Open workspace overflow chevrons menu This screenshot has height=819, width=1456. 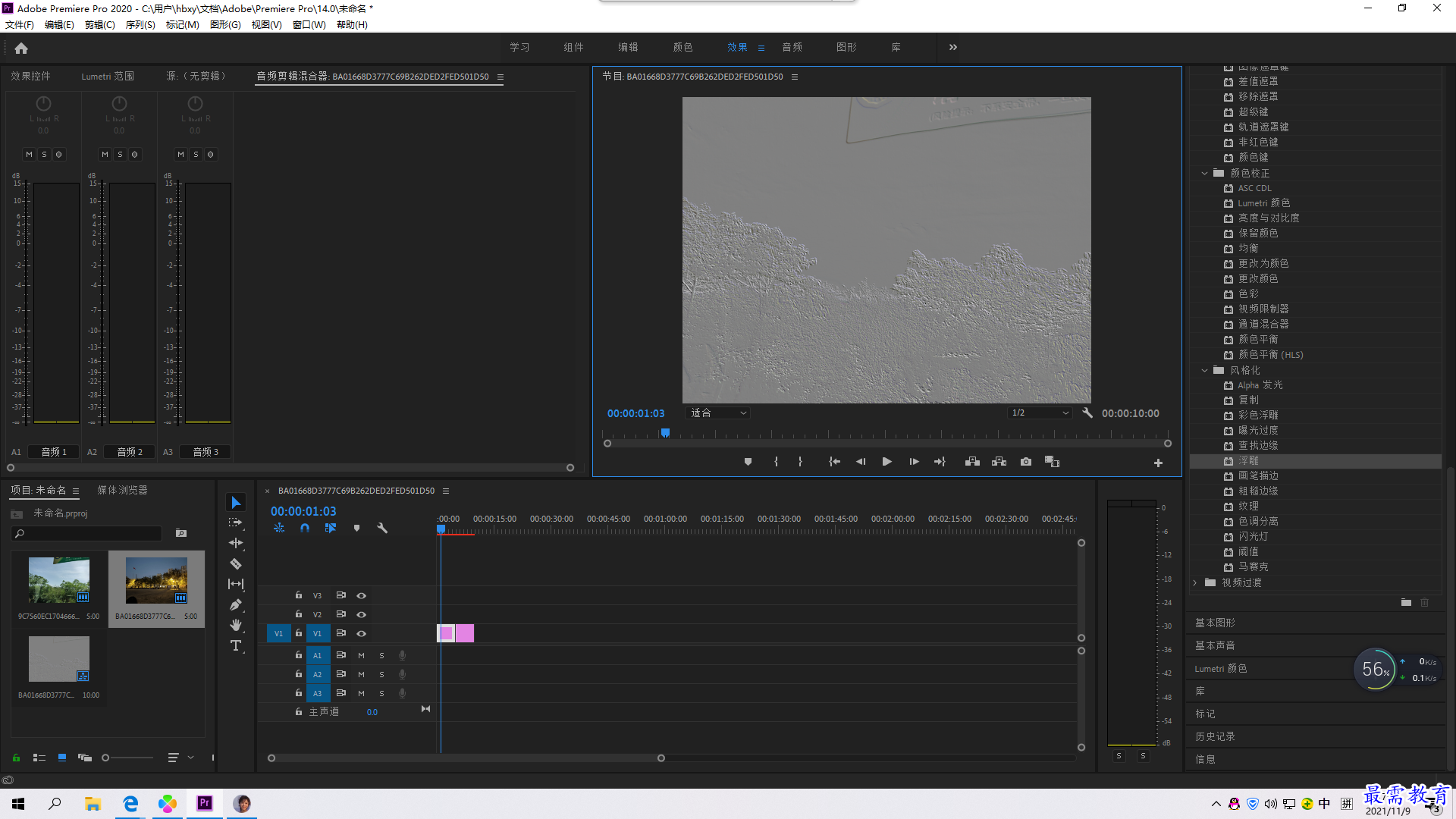tap(953, 47)
